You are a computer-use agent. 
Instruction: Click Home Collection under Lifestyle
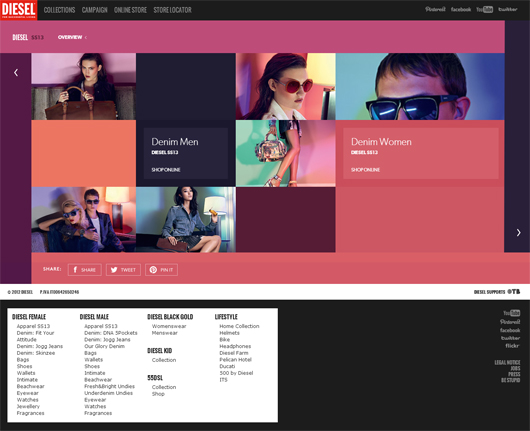[239, 326]
